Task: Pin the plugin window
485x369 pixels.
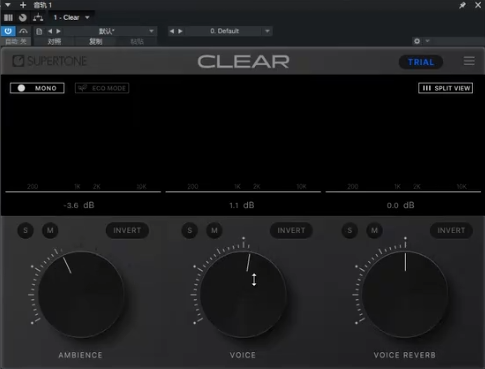Action: tap(462, 5)
